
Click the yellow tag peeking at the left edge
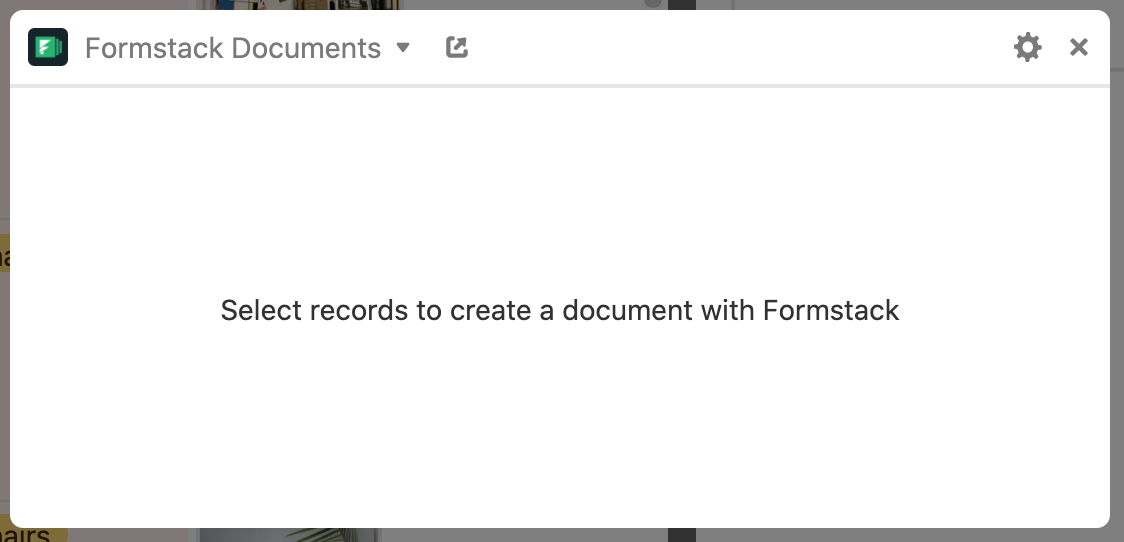click(x=4, y=253)
